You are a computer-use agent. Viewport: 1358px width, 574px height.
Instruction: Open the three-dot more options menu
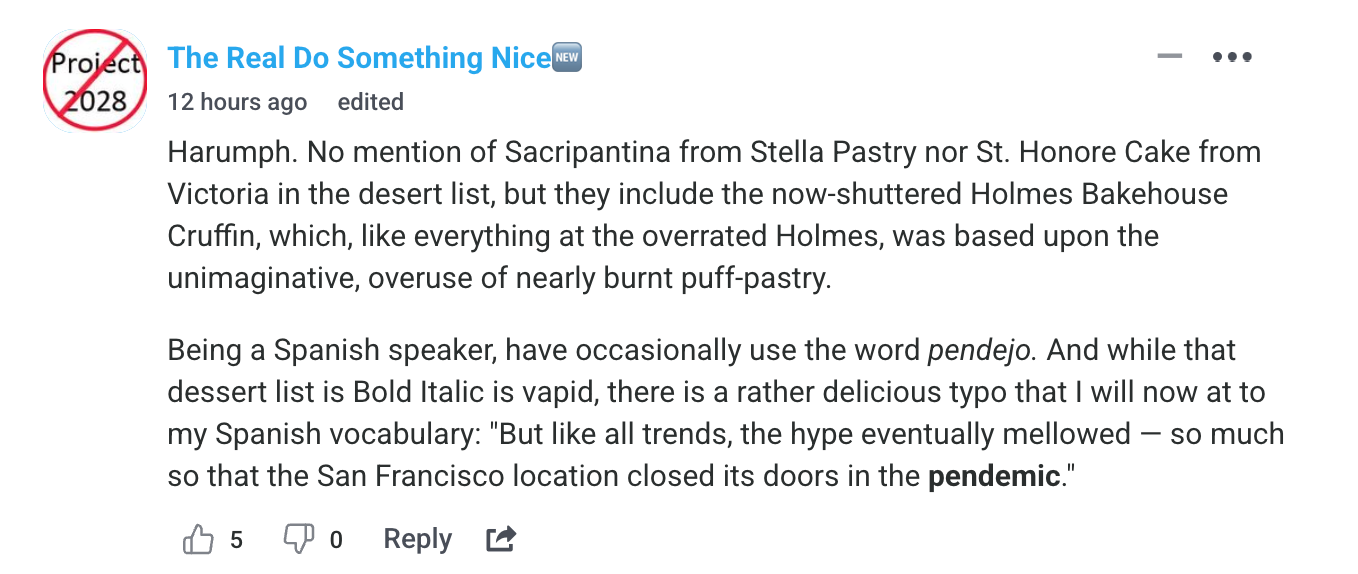[x=1232, y=57]
